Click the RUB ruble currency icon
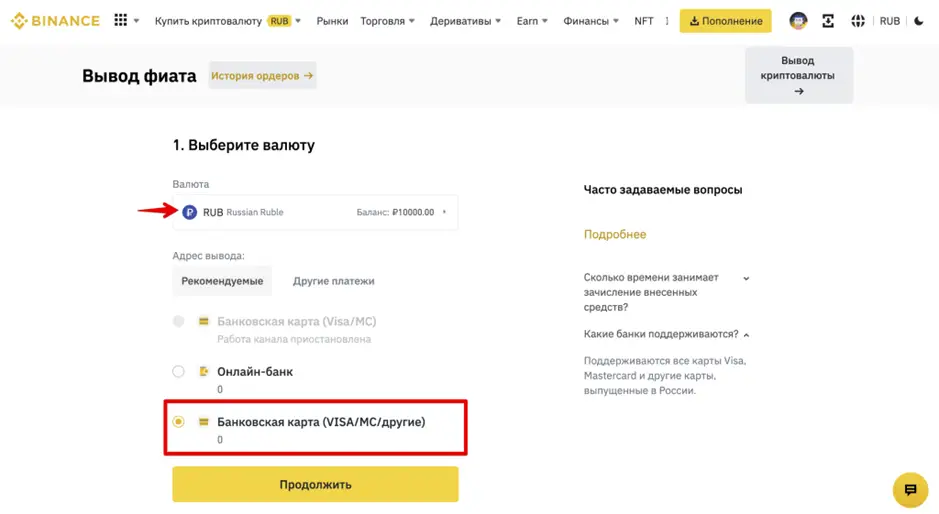 point(189,212)
